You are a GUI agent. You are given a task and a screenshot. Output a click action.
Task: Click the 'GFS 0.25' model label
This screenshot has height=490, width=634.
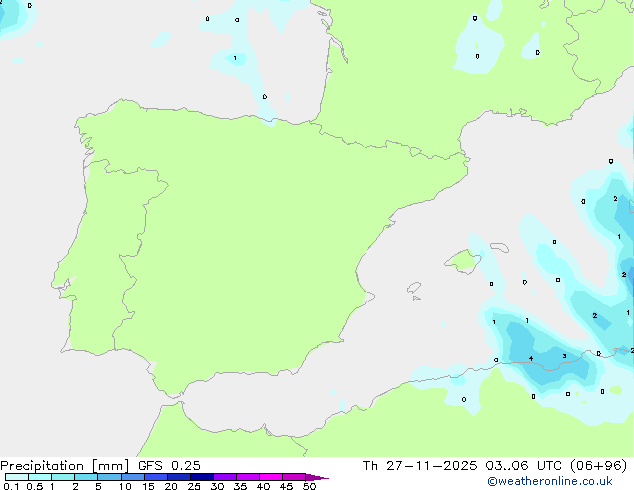169,466
